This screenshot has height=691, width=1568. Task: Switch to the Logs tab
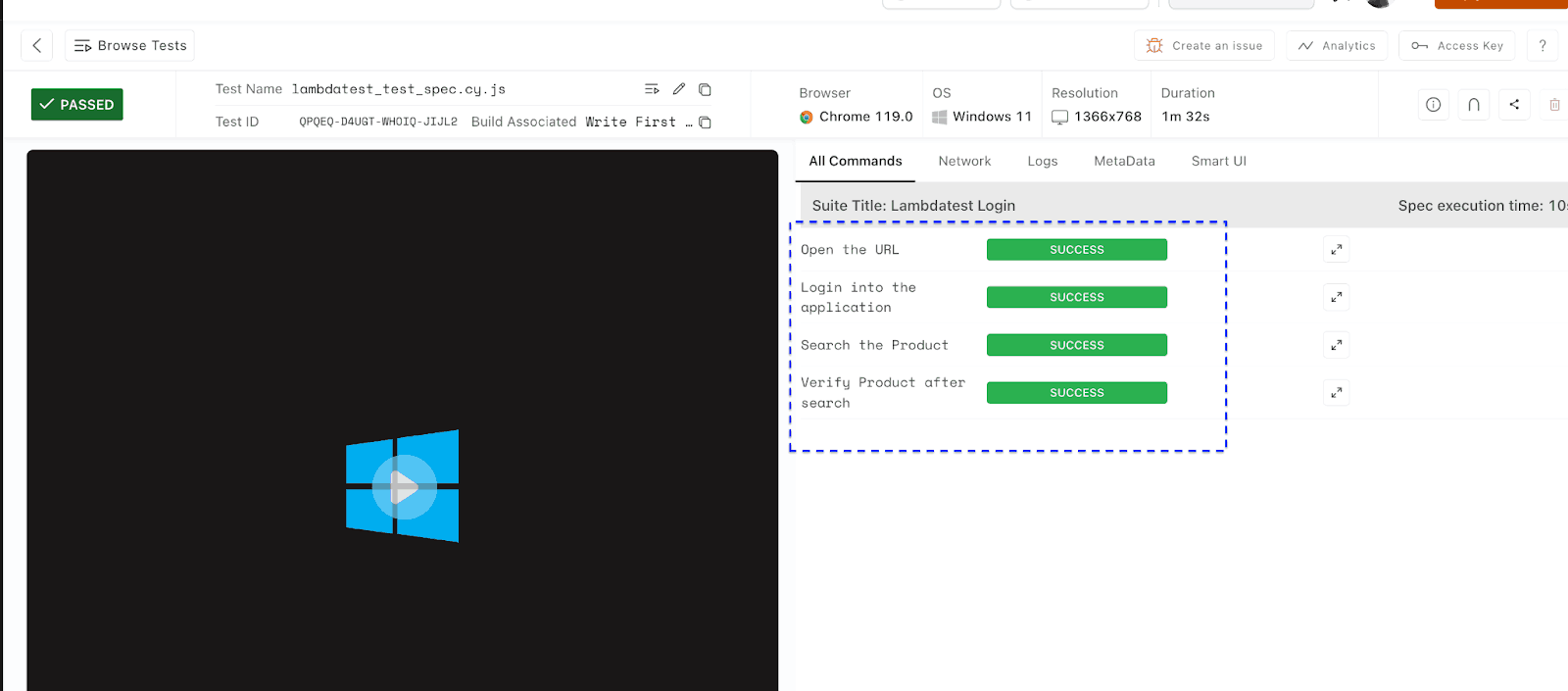(x=1043, y=161)
